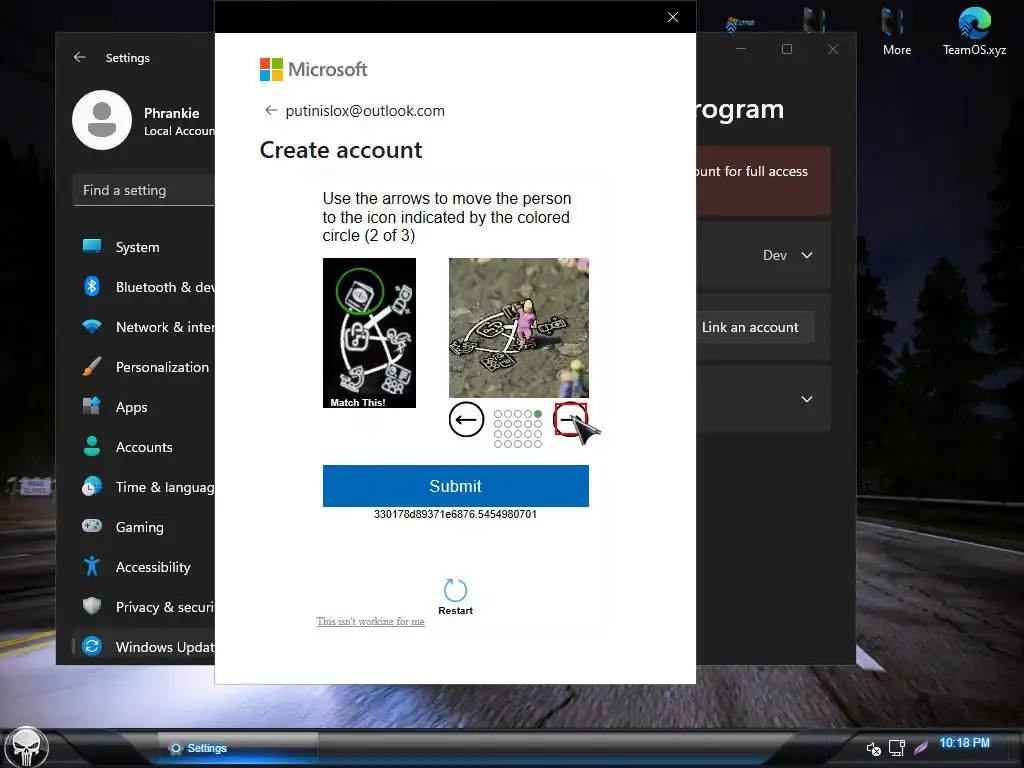The height and width of the screenshot is (768, 1024).
Task: Click the Restart circular arrow icon
Action: [x=455, y=590]
